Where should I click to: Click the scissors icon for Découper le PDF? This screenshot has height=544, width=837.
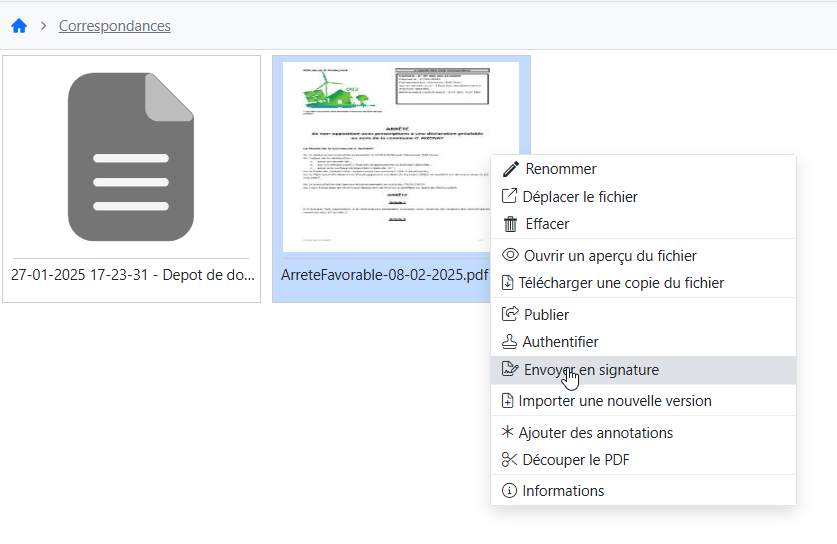click(x=510, y=460)
